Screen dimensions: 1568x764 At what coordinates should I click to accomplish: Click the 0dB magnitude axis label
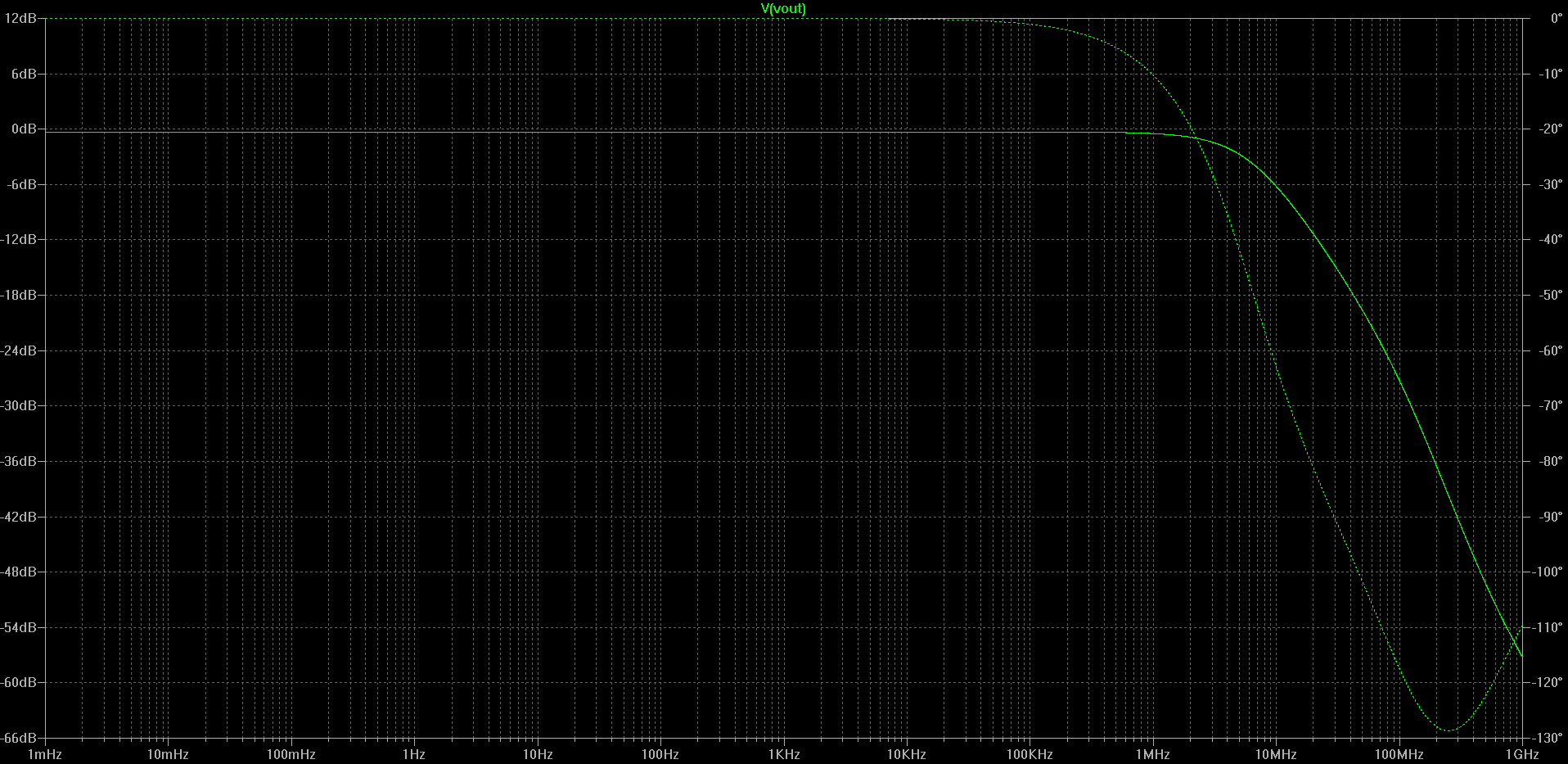click(x=24, y=129)
